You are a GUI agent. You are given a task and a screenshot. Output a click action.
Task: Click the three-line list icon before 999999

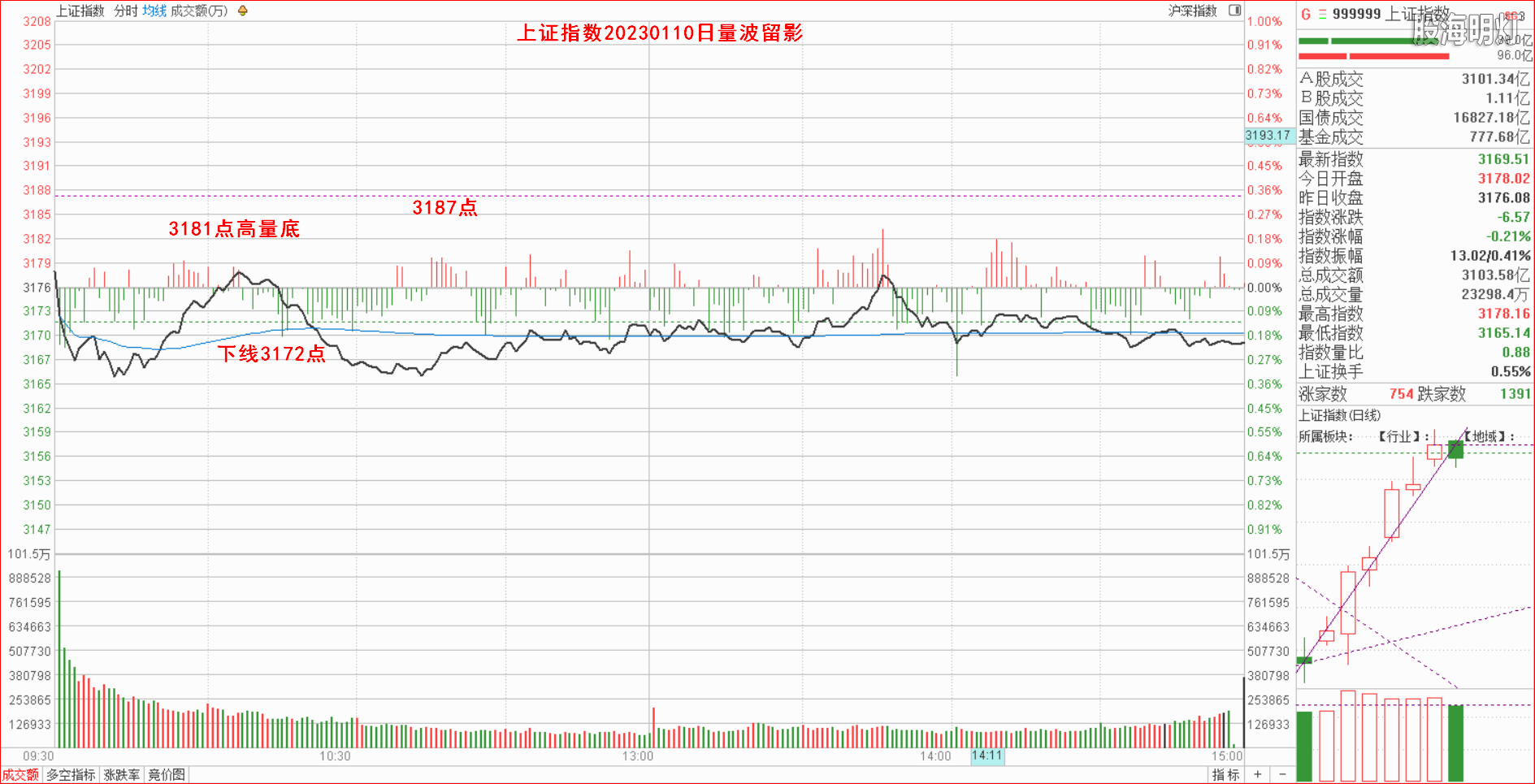tap(1322, 14)
